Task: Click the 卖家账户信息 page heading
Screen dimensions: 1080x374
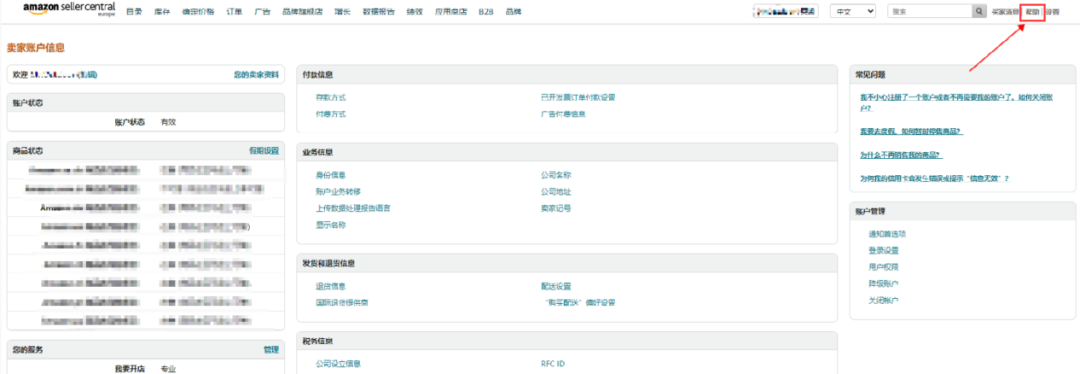Action: [36, 48]
